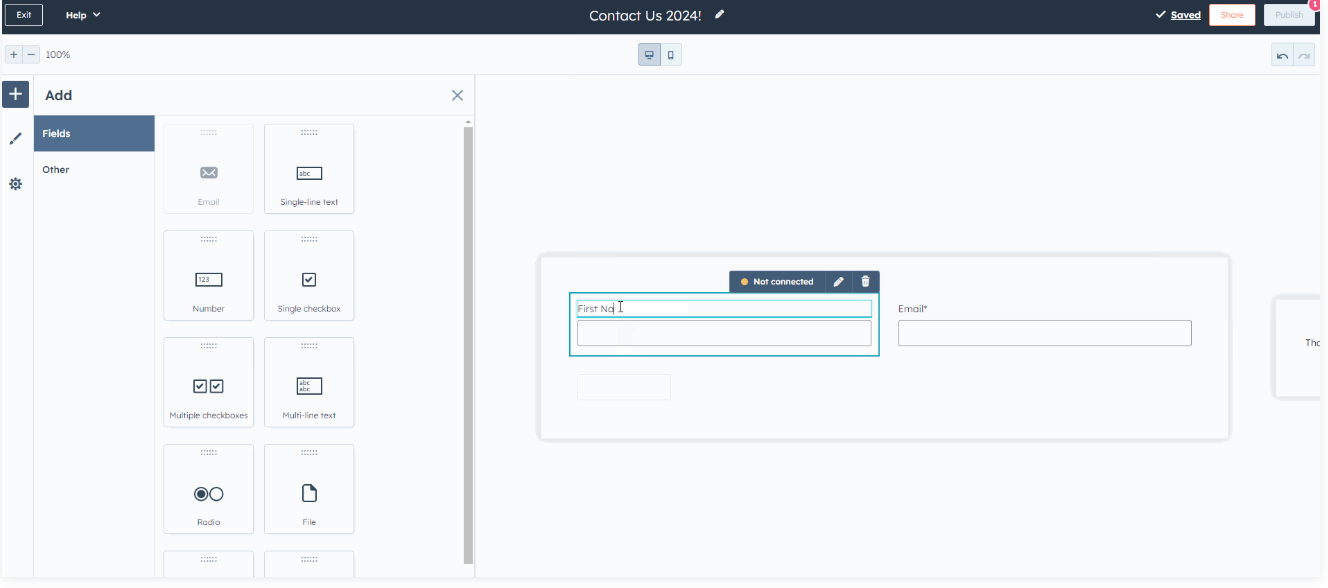Viewport: 1328px width, 588px height.
Task: Click the redo arrow button
Action: [x=1304, y=55]
